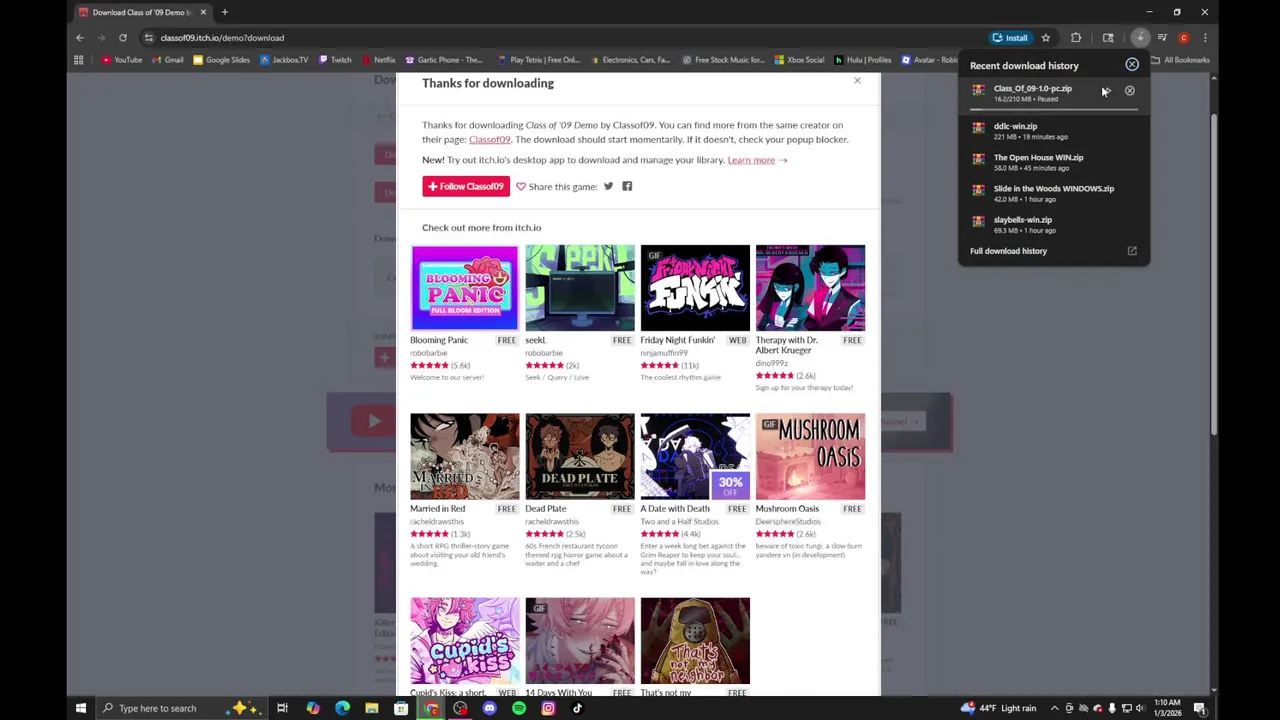Screen dimensions: 1280x720
Task: Open Dead Plate game title link
Action: (546, 508)
